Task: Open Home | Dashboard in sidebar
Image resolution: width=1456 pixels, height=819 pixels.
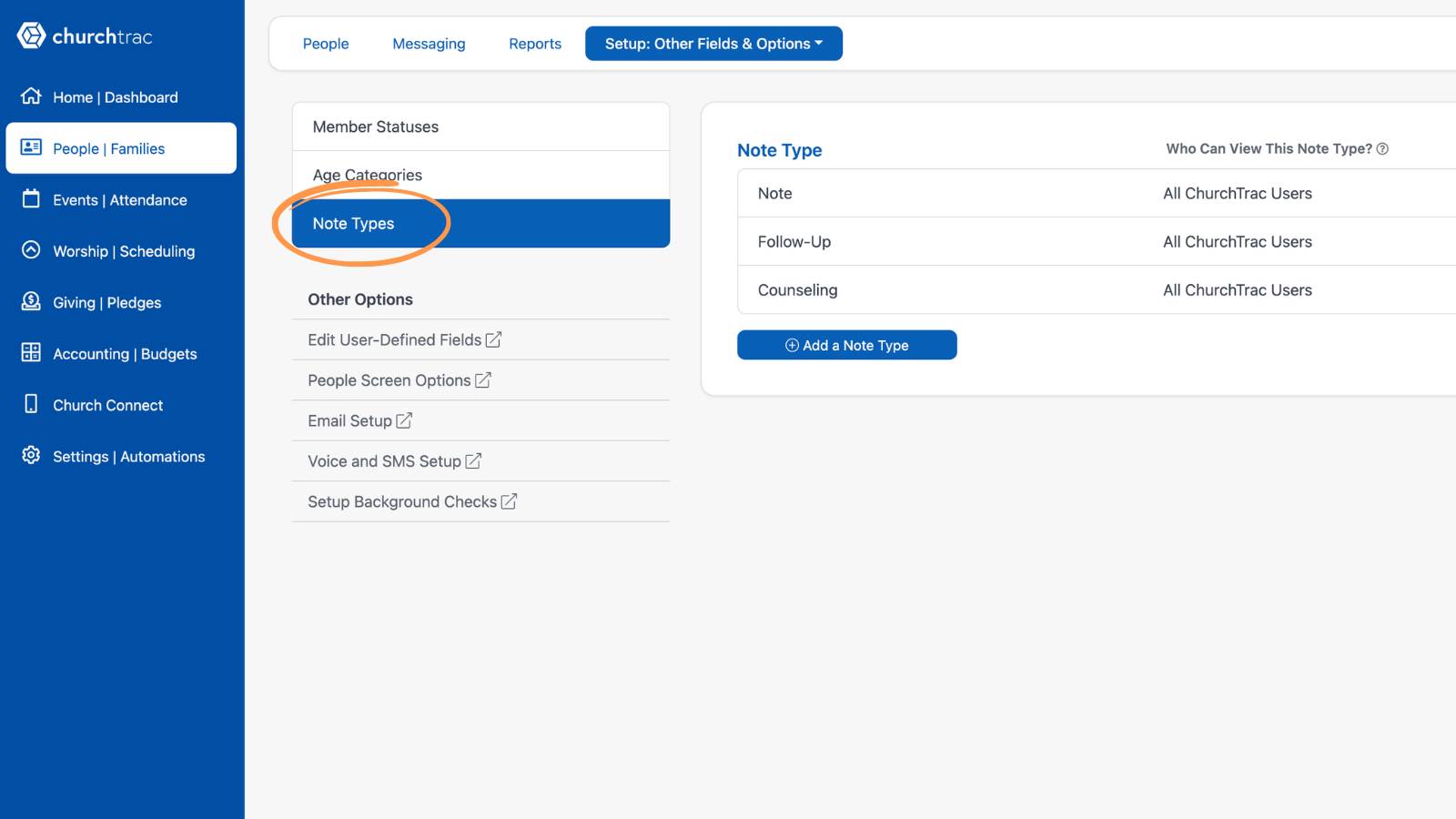Action: tap(121, 97)
